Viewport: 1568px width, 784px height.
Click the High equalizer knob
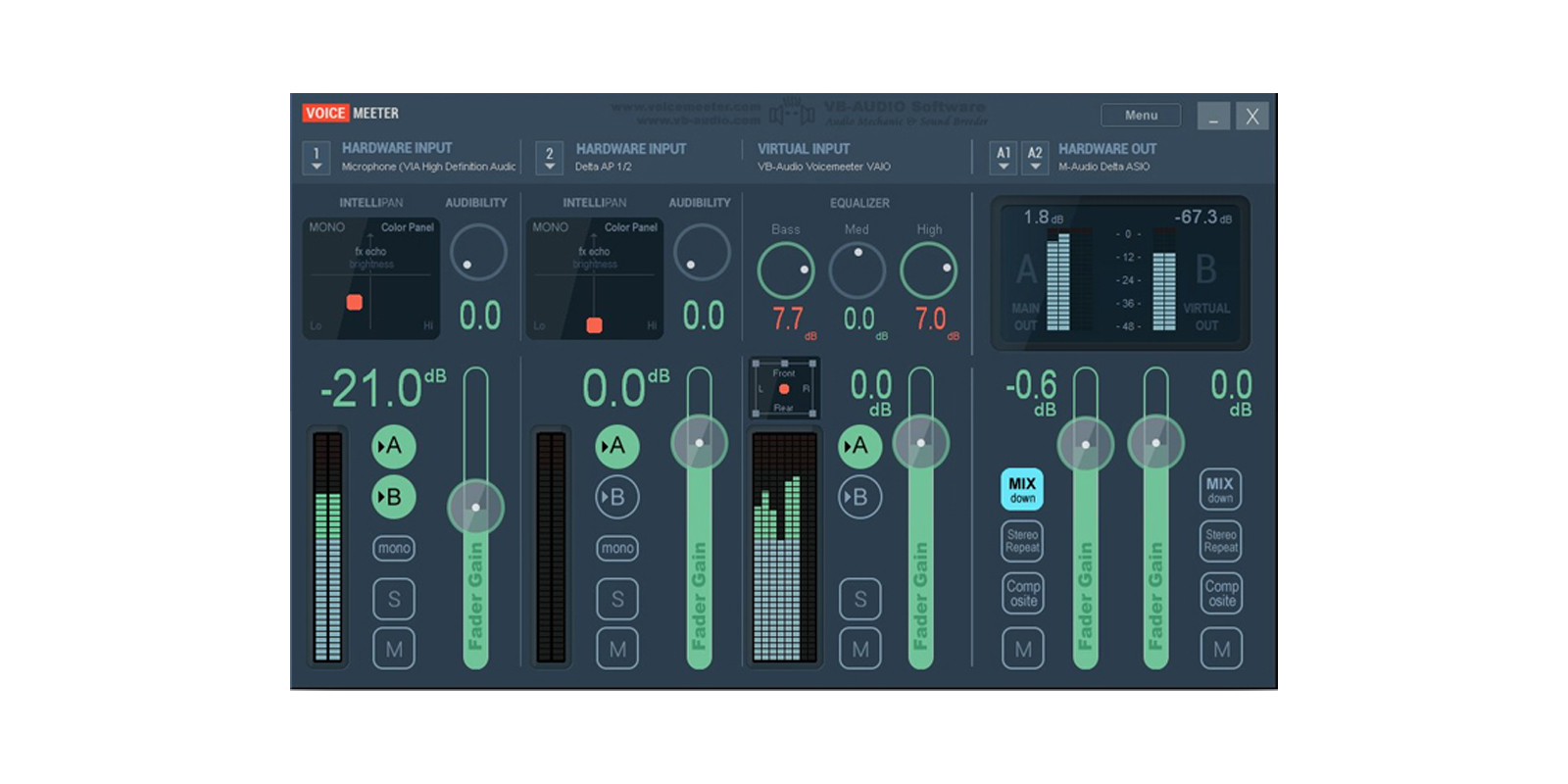[x=929, y=270]
